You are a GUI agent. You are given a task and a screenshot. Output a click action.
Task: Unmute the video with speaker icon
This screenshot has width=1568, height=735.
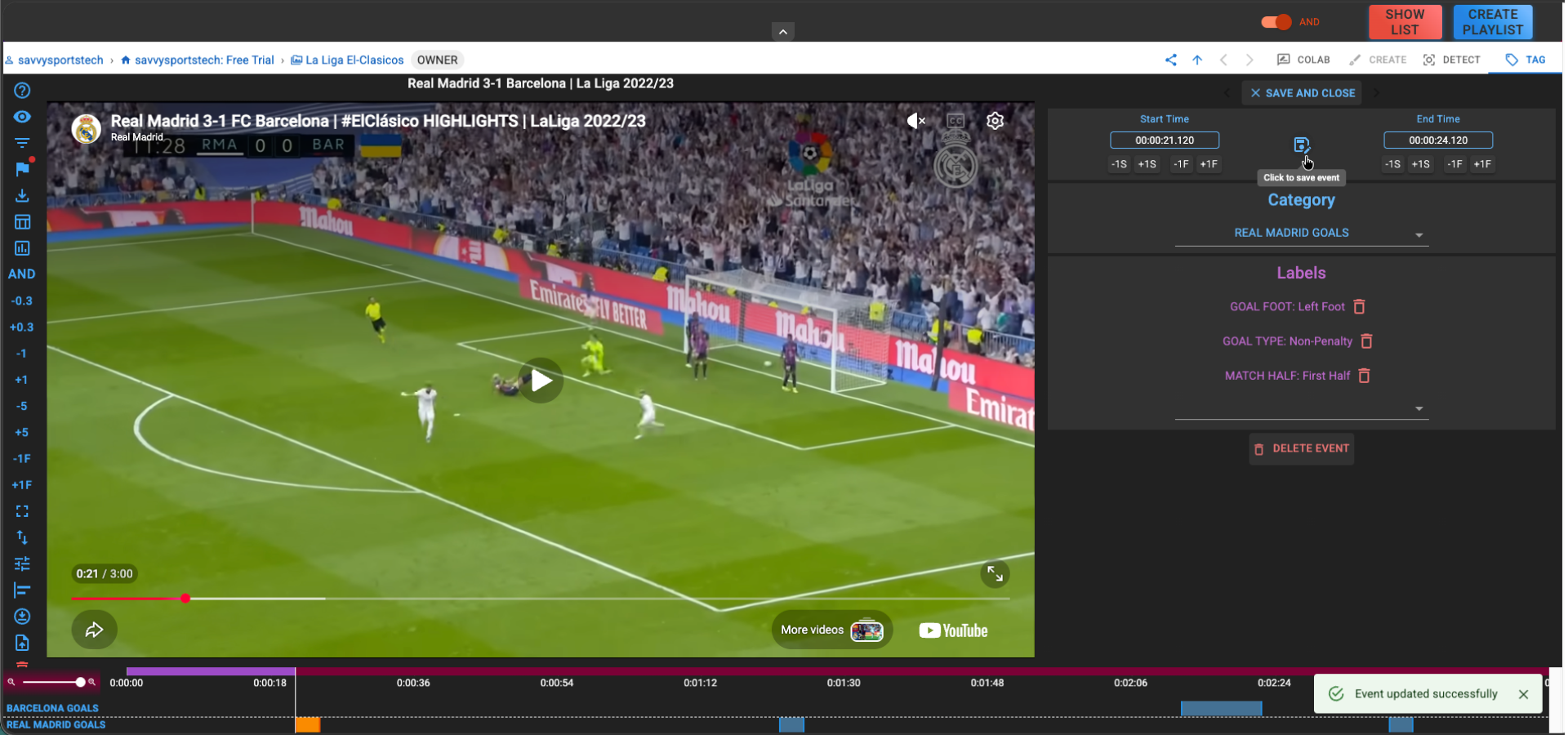(915, 121)
